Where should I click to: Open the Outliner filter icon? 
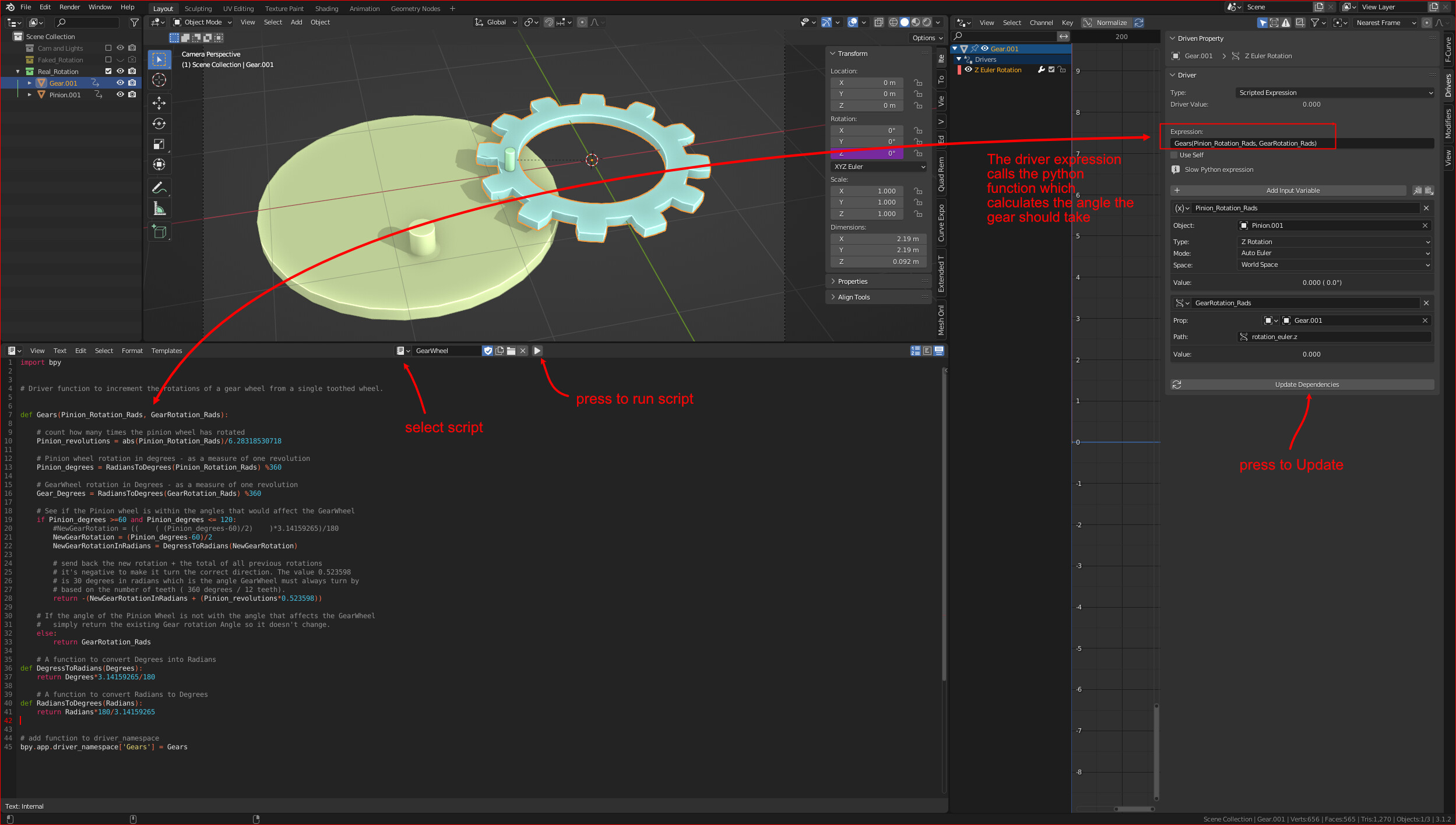click(x=134, y=23)
